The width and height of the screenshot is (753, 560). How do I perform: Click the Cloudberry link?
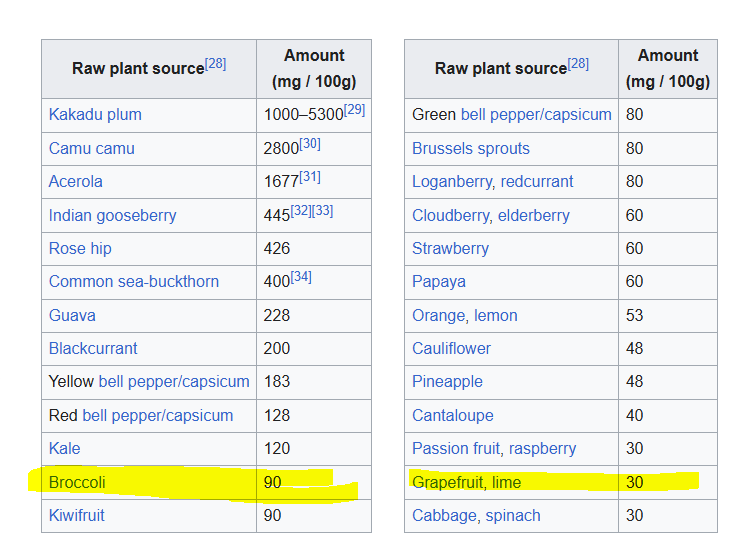[450, 216]
